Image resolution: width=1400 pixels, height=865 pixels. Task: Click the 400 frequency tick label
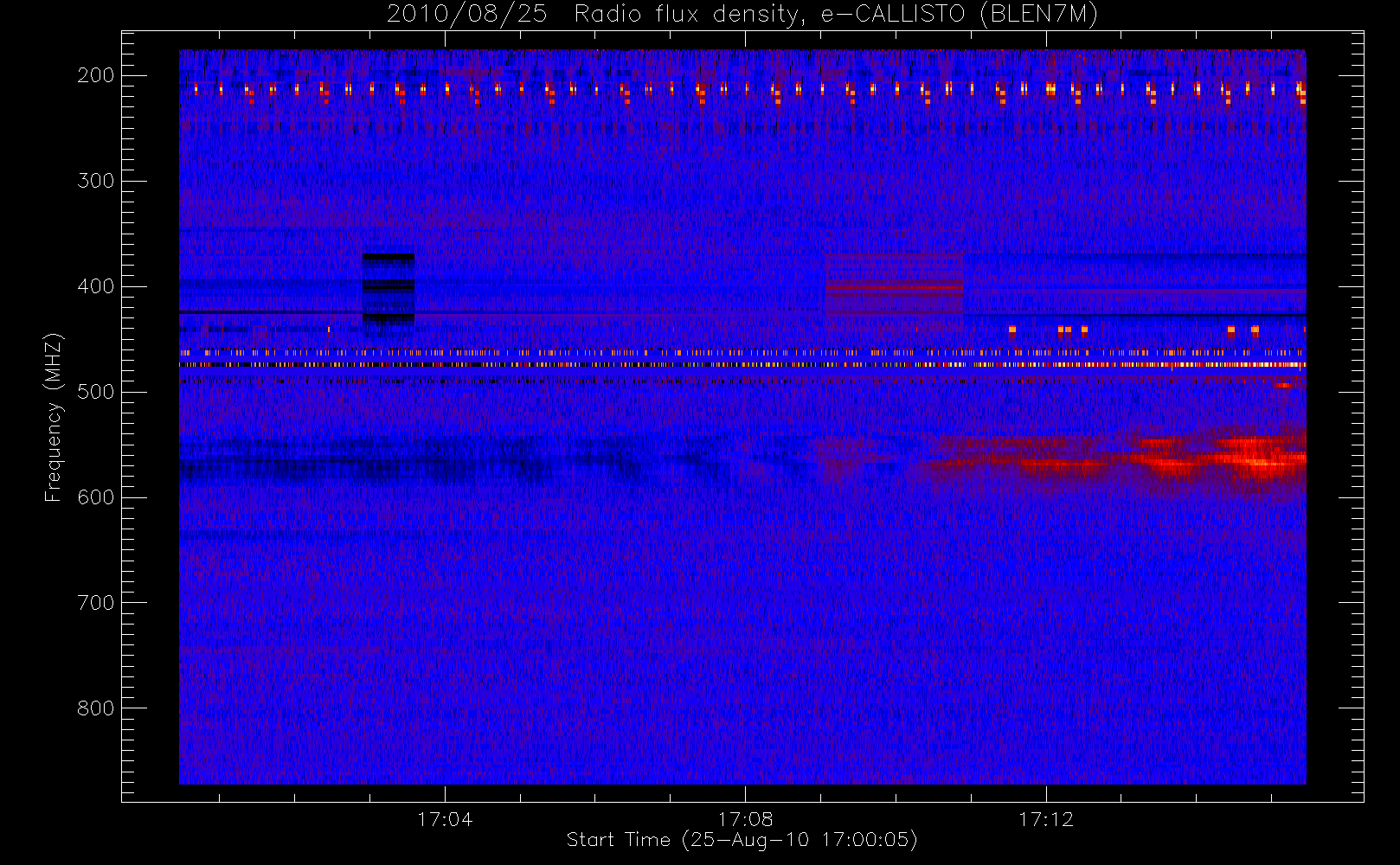coord(96,286)
